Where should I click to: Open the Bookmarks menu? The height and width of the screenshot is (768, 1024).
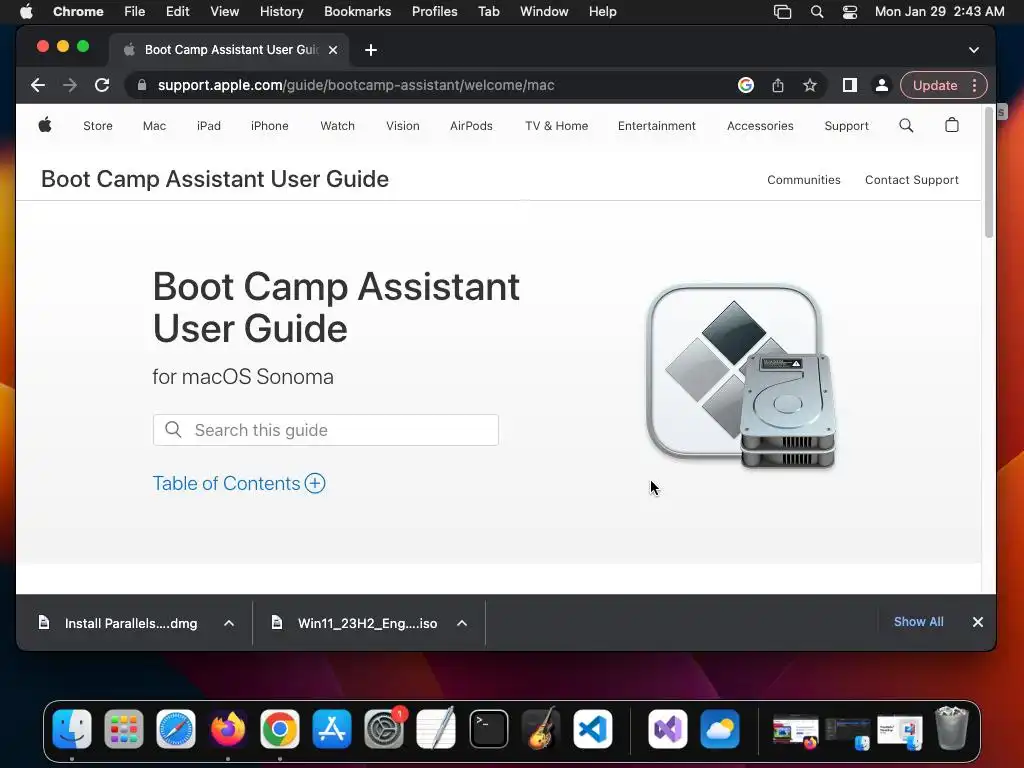(x=358, y=11)
